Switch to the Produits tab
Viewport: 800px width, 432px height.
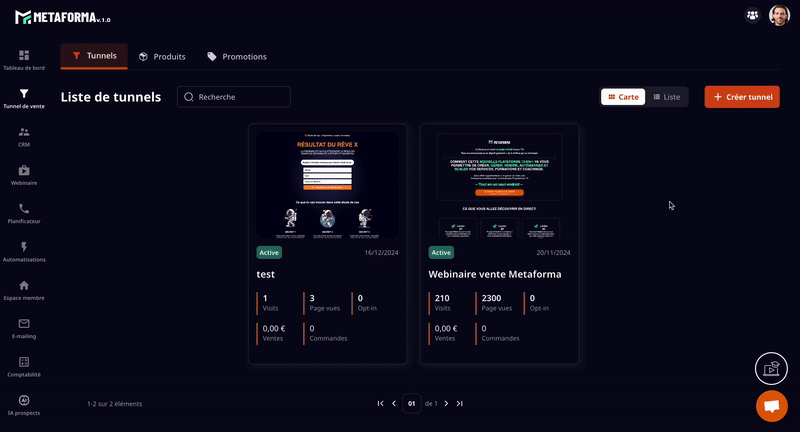tap(162, 56)
